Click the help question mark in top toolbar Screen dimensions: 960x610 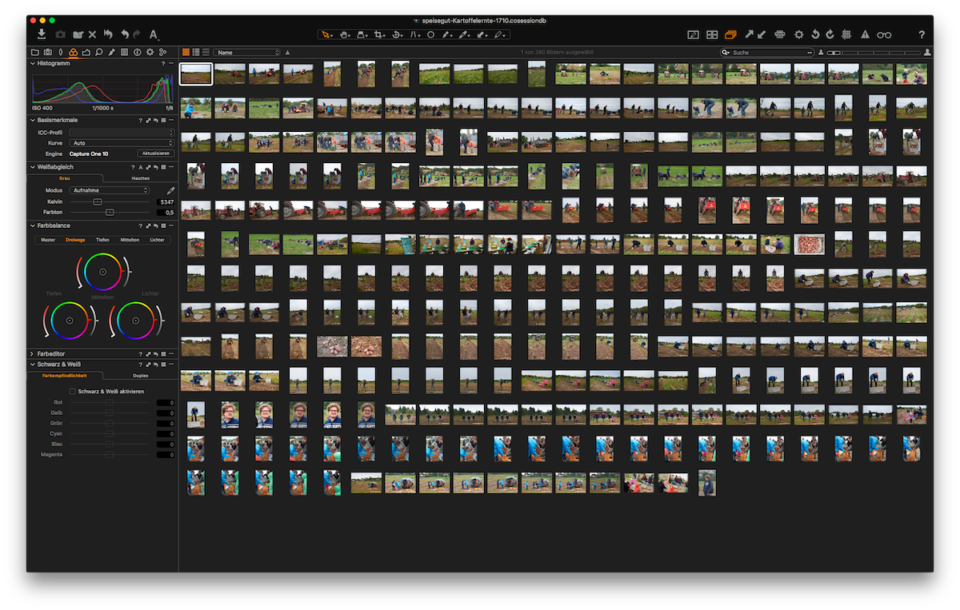point(921,35)
